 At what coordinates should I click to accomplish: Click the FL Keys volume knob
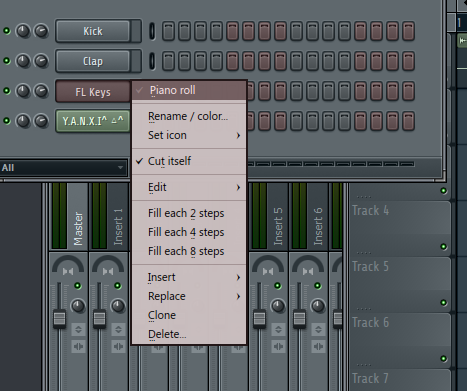pyautogui.click(x=41, y=91)
